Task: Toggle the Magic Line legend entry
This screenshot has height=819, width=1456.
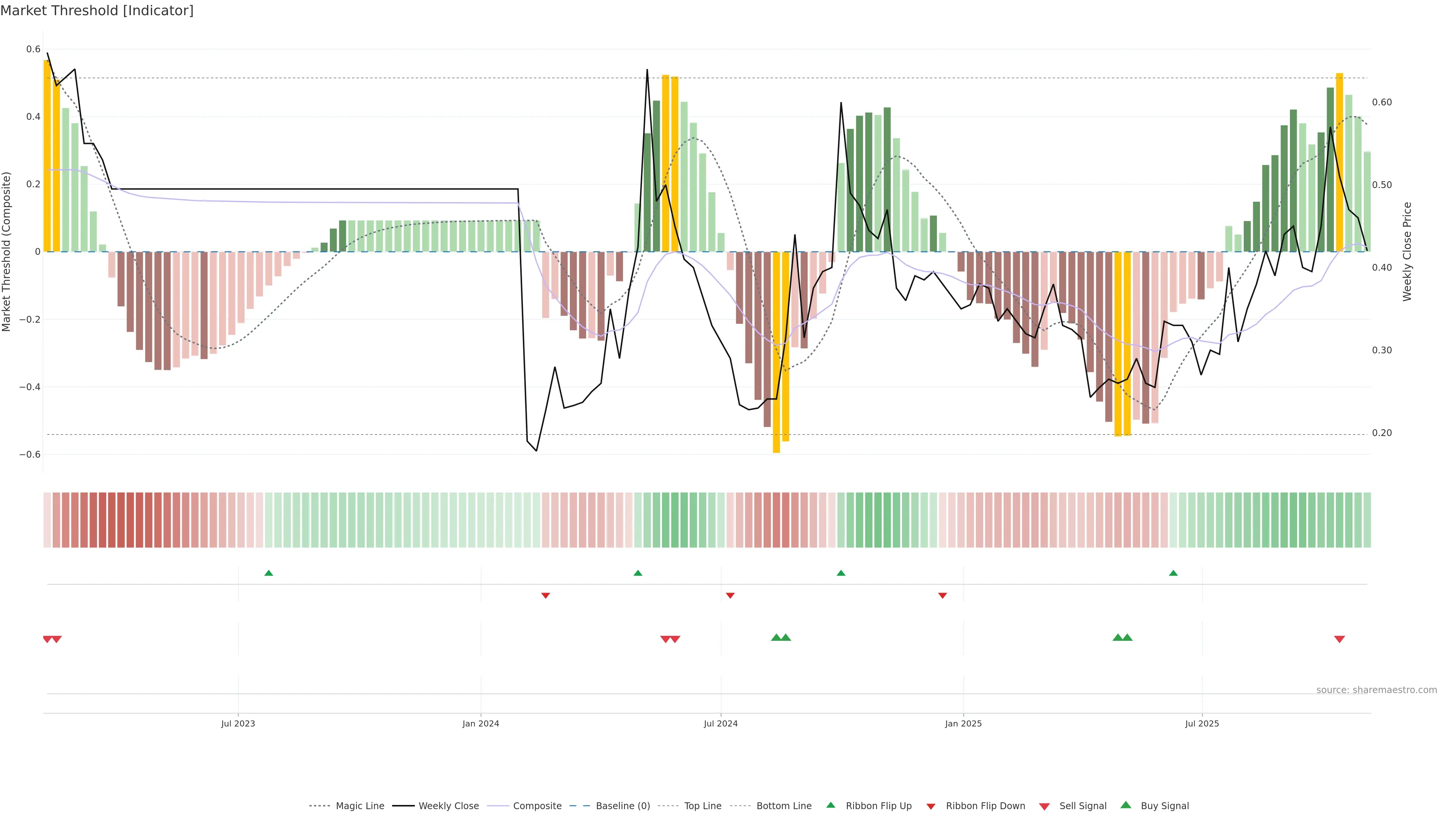Action: [359, 806]
